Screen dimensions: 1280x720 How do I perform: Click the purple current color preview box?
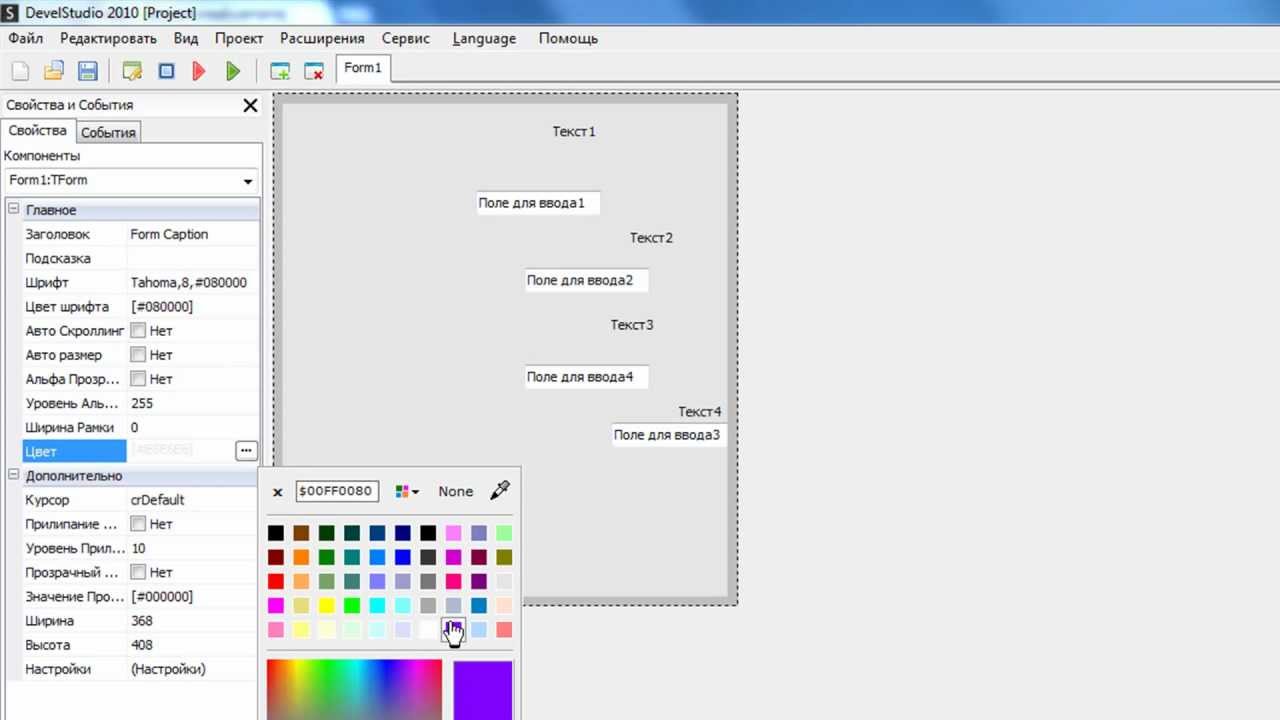(x=483, y=689)
